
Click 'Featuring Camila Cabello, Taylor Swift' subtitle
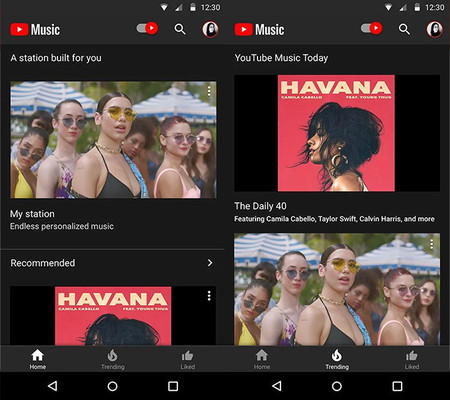334,219
